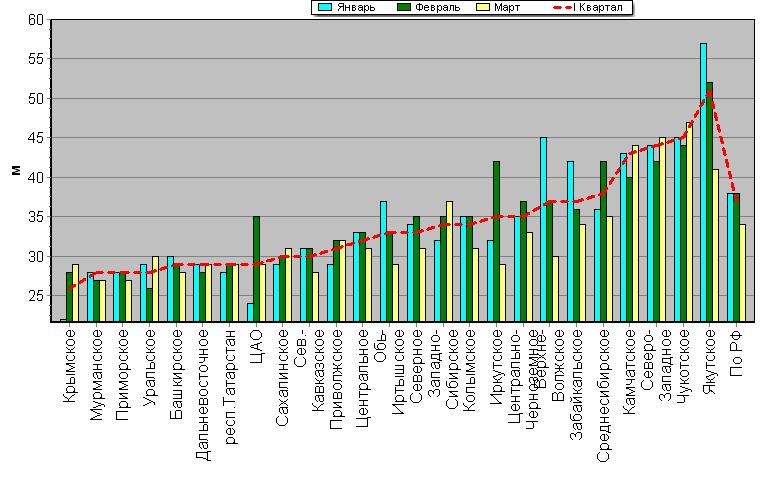Viewport: 777px width, 479px height.
Task: Select the Уральское axis label
Action: [149, 368]
